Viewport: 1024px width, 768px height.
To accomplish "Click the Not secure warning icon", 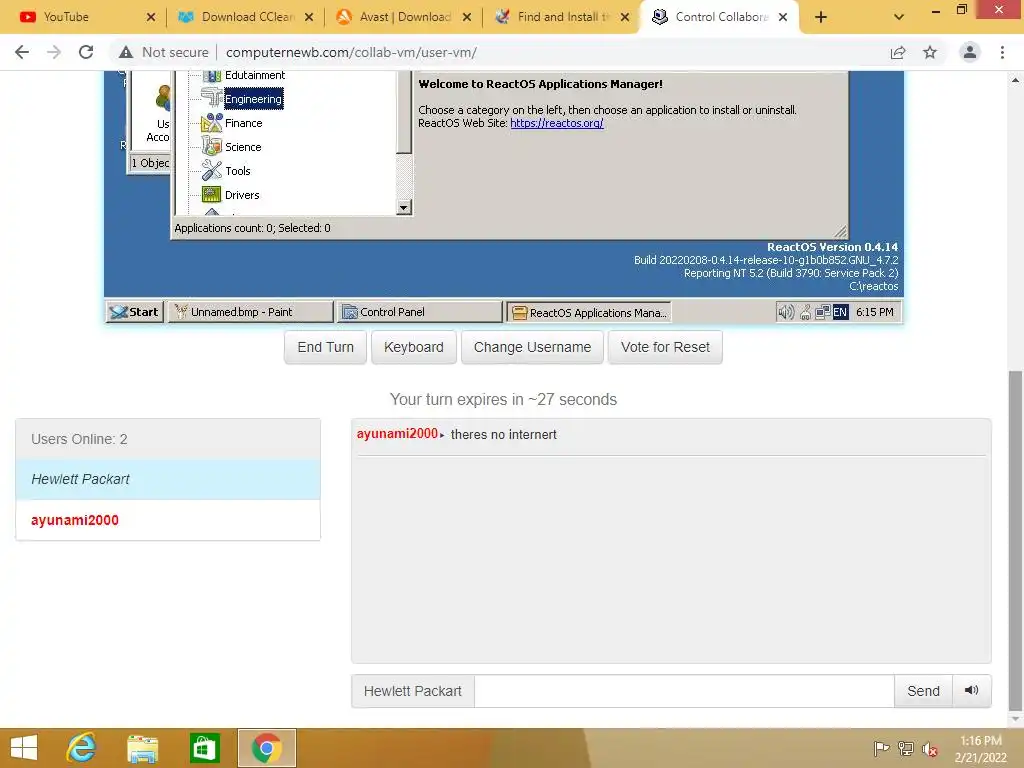I will [126, 52].
